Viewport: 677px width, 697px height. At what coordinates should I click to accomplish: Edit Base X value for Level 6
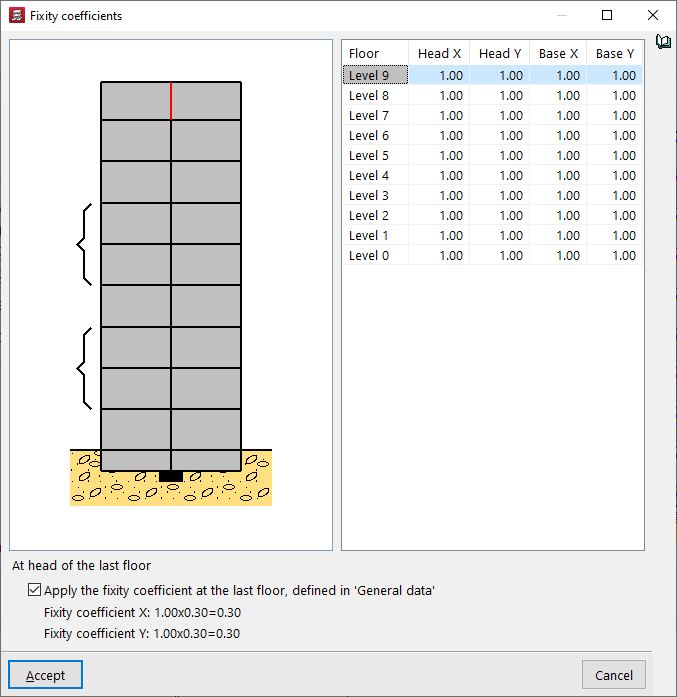click(x=558, y=135)
